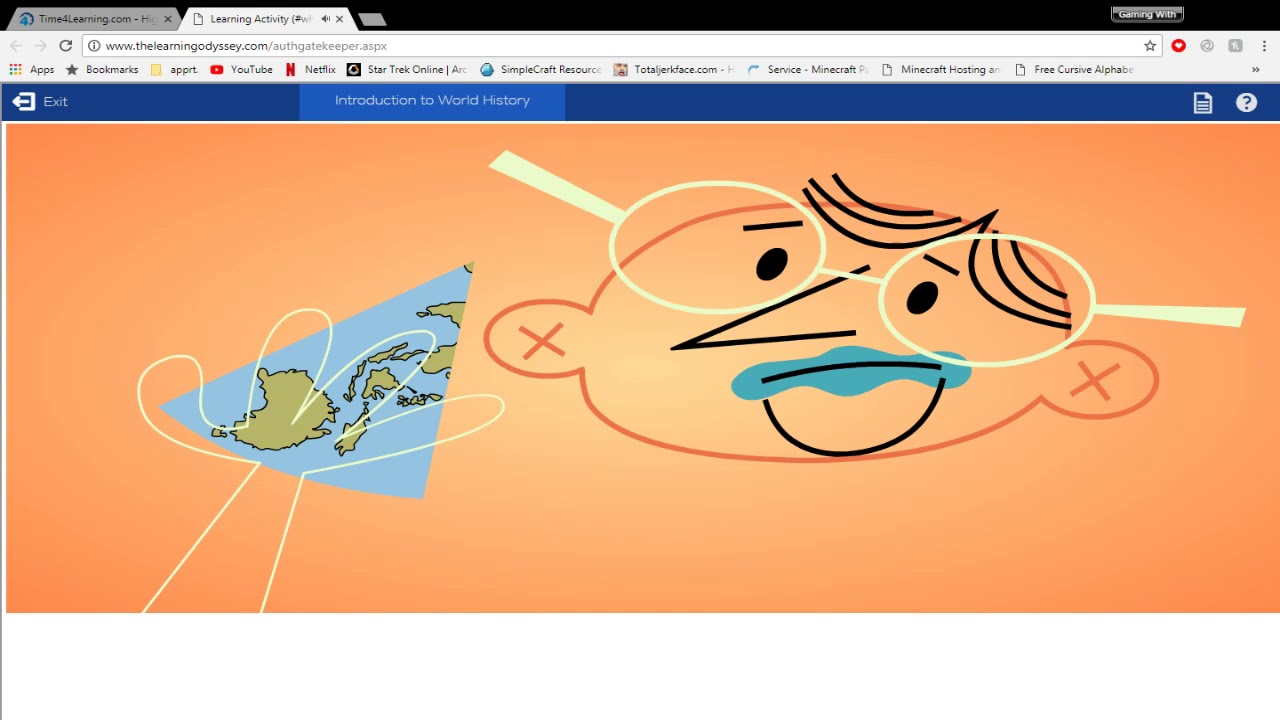Bookmark this page with star icon
Viewport: 1280px width, 720px height.
[x=1150, y=46]
